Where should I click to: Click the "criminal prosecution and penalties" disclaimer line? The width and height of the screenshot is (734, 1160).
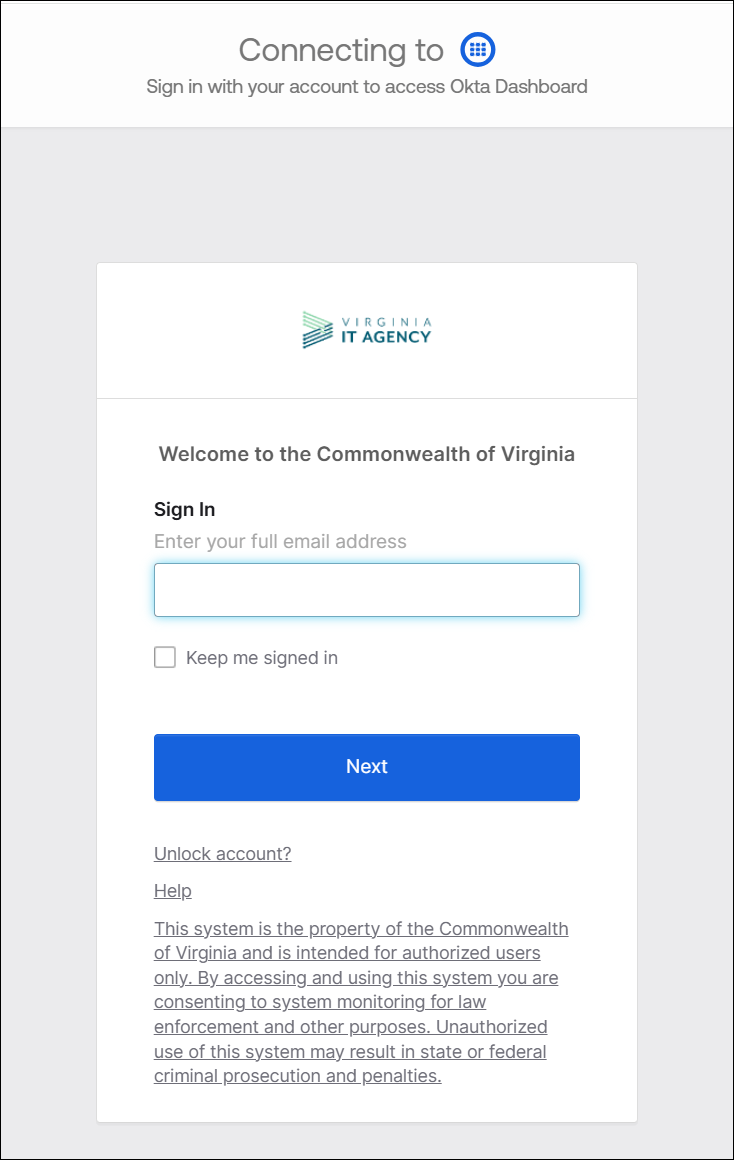click(x=298, y=1076)
